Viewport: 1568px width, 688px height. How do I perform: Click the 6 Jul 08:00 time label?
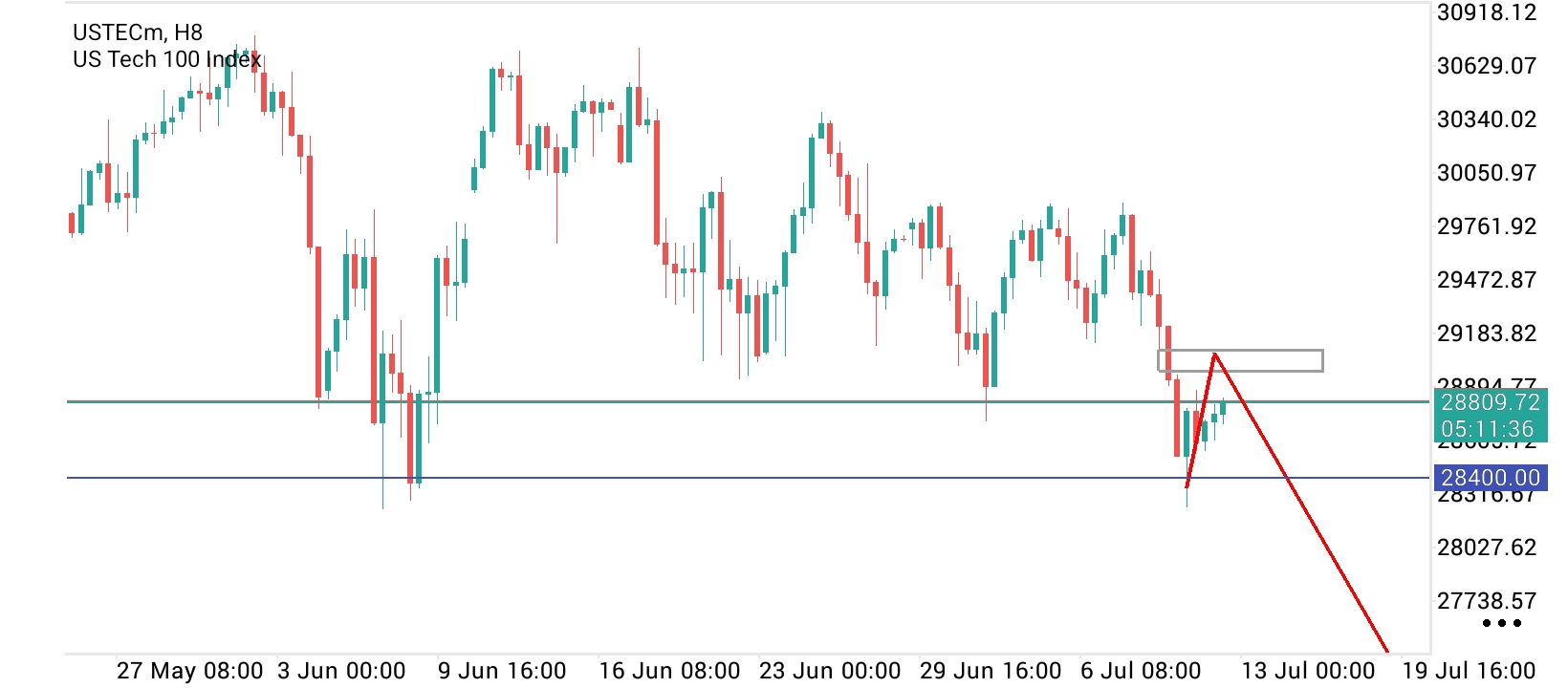tap(1141, 671)
